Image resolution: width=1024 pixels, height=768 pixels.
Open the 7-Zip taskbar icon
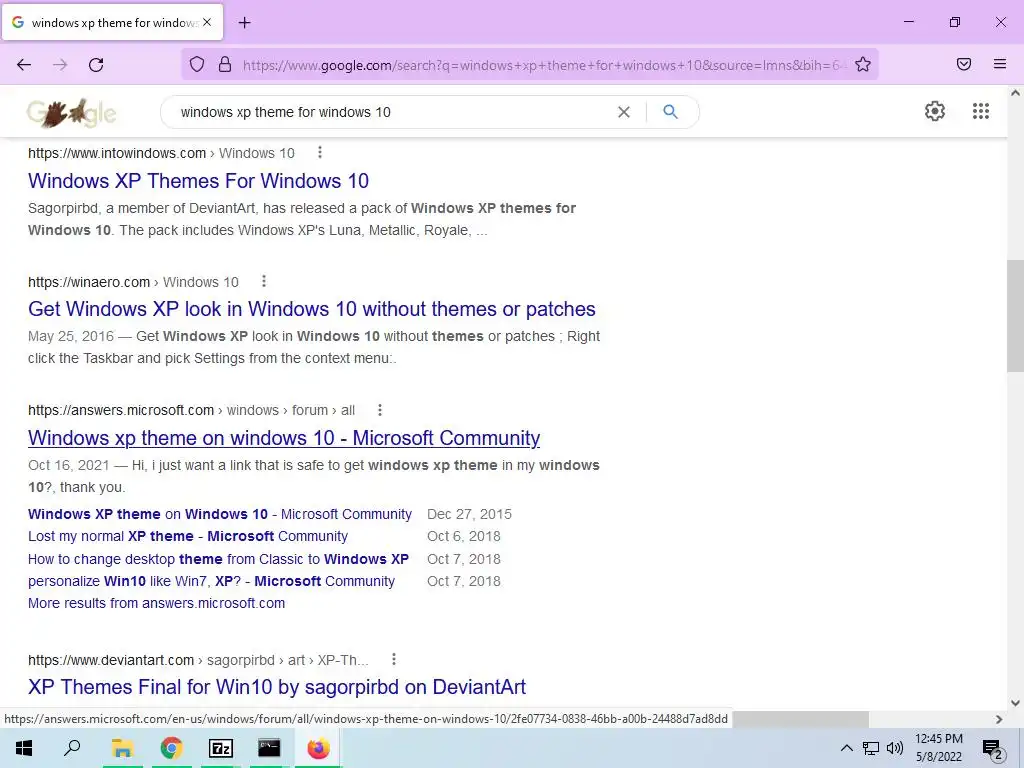221,748
